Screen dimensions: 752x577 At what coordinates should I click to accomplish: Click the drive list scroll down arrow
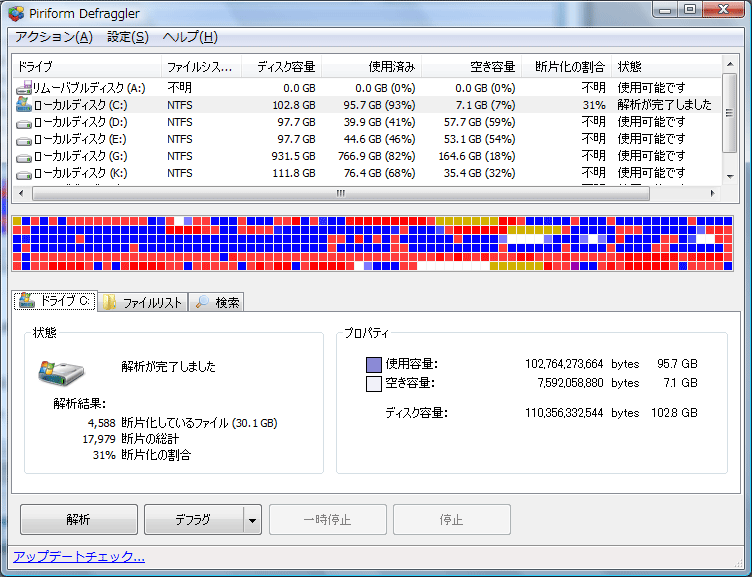[730, 176]
